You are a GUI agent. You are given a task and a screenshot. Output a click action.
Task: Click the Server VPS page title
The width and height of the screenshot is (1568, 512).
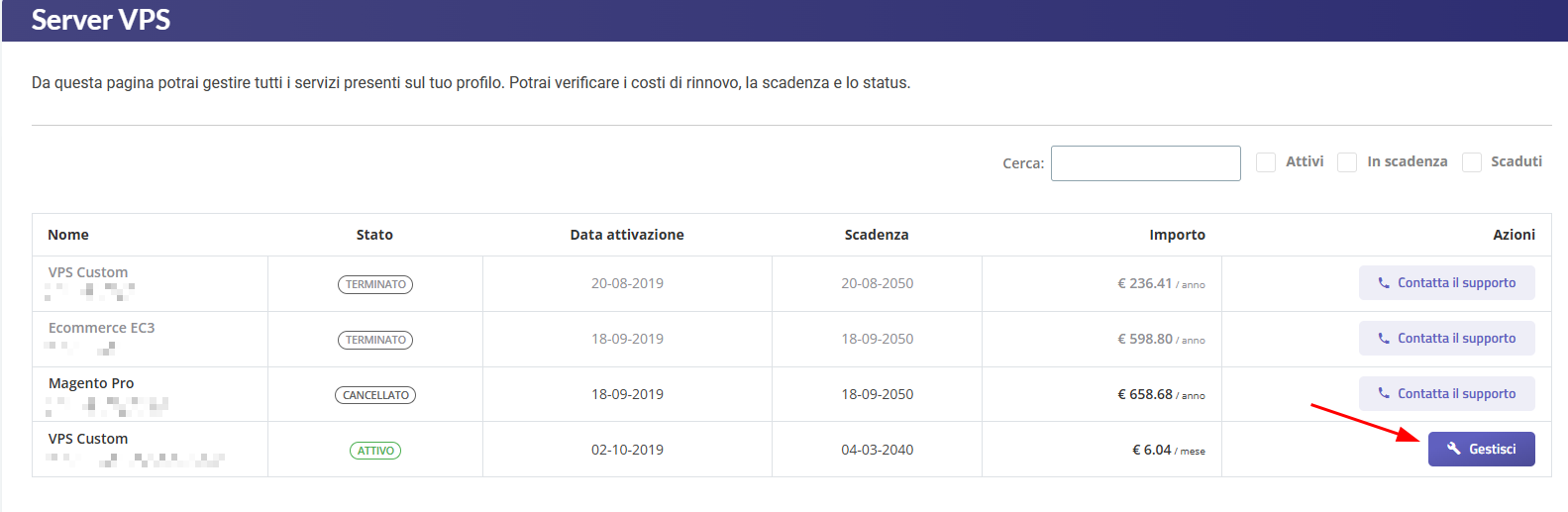[x=101, y=20]
